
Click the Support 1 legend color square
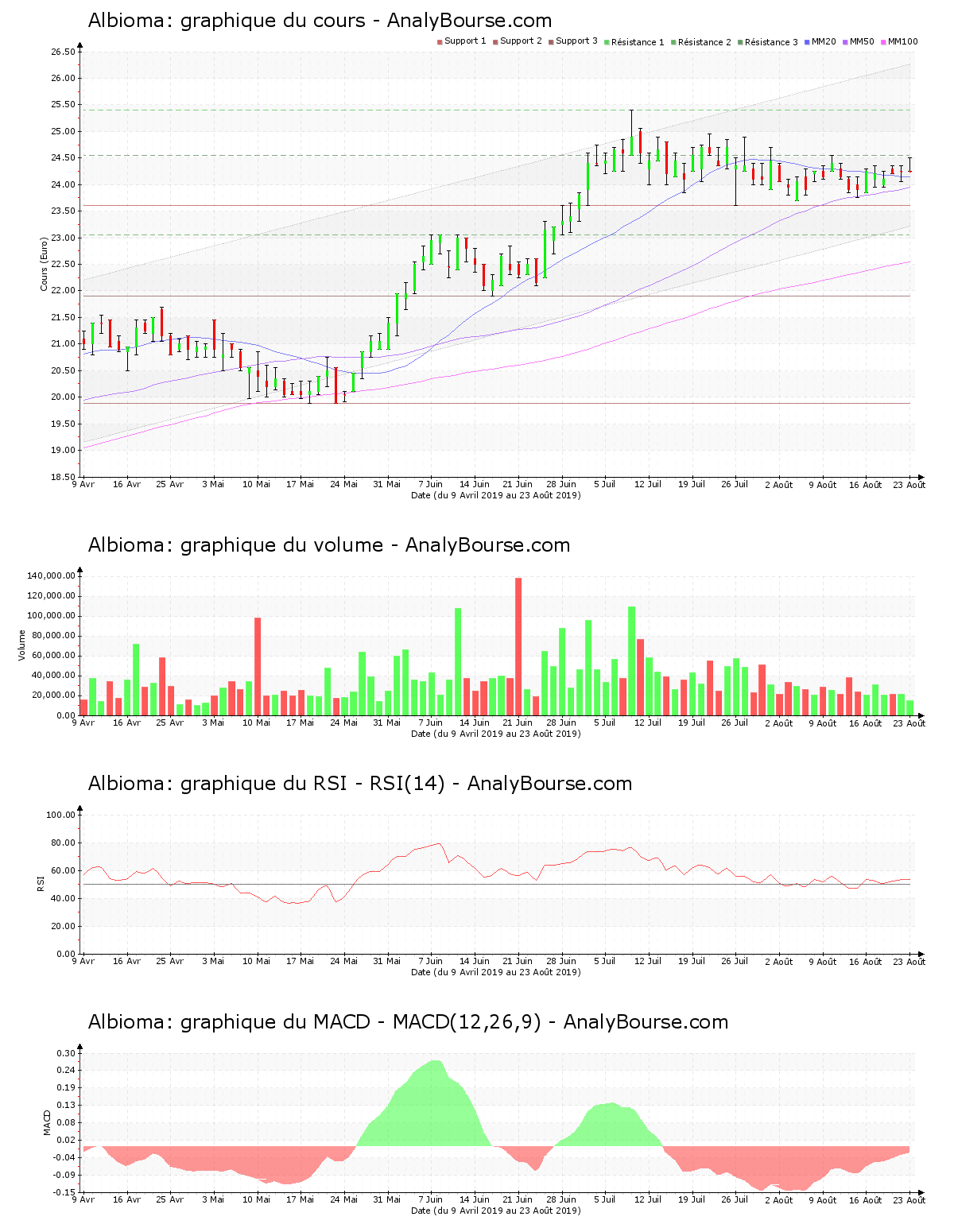pyautogui.click(x=440, y=42)
